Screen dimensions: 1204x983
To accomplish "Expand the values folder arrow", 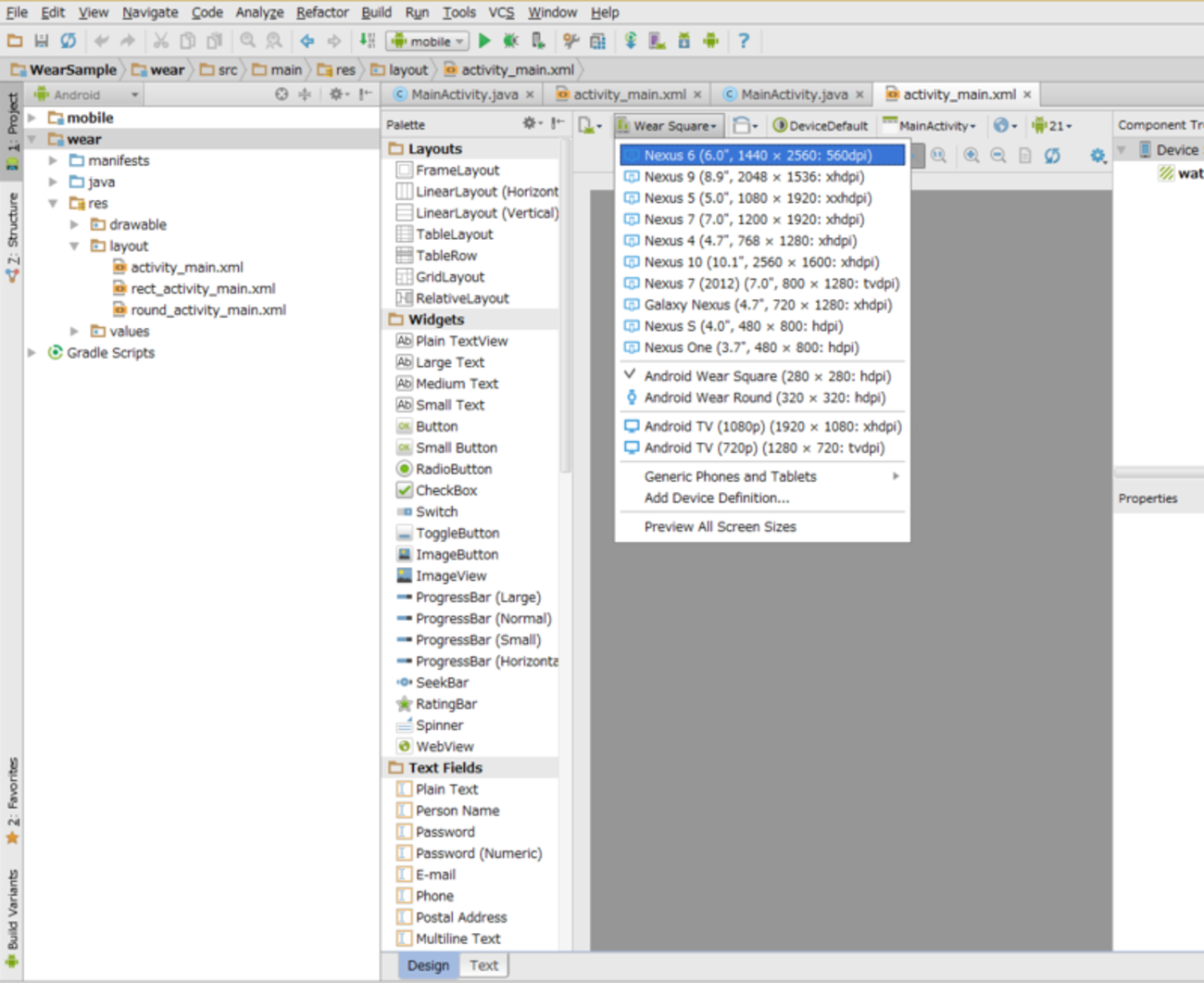I will 75,331.
